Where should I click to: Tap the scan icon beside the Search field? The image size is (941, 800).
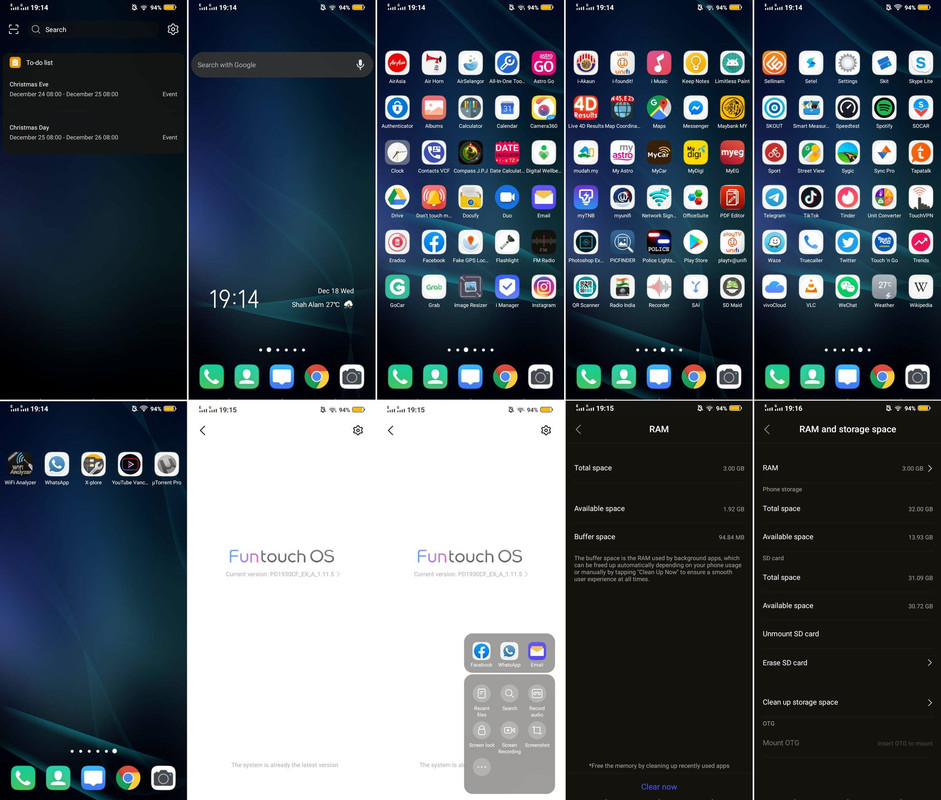pyautogui.click(x=14, y=29)
